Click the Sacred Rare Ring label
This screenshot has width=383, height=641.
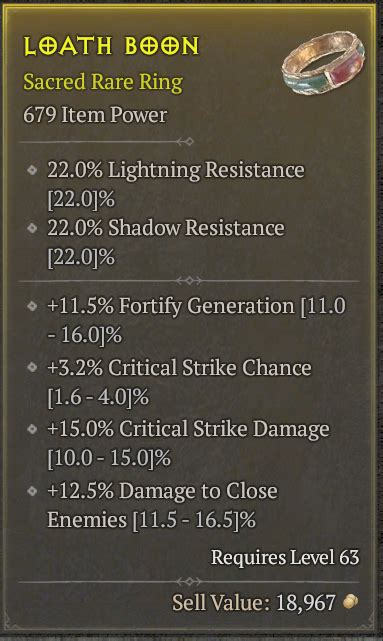[x=103, y=82]
